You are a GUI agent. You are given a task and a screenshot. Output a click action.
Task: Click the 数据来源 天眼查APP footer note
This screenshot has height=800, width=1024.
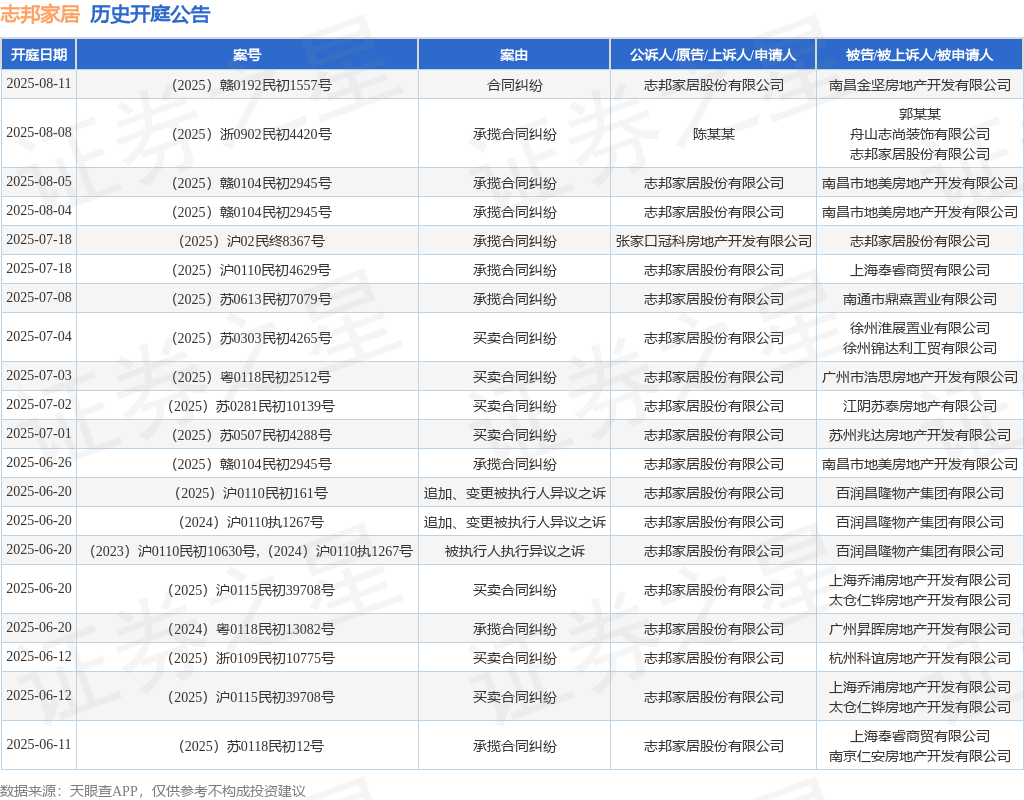153,791
